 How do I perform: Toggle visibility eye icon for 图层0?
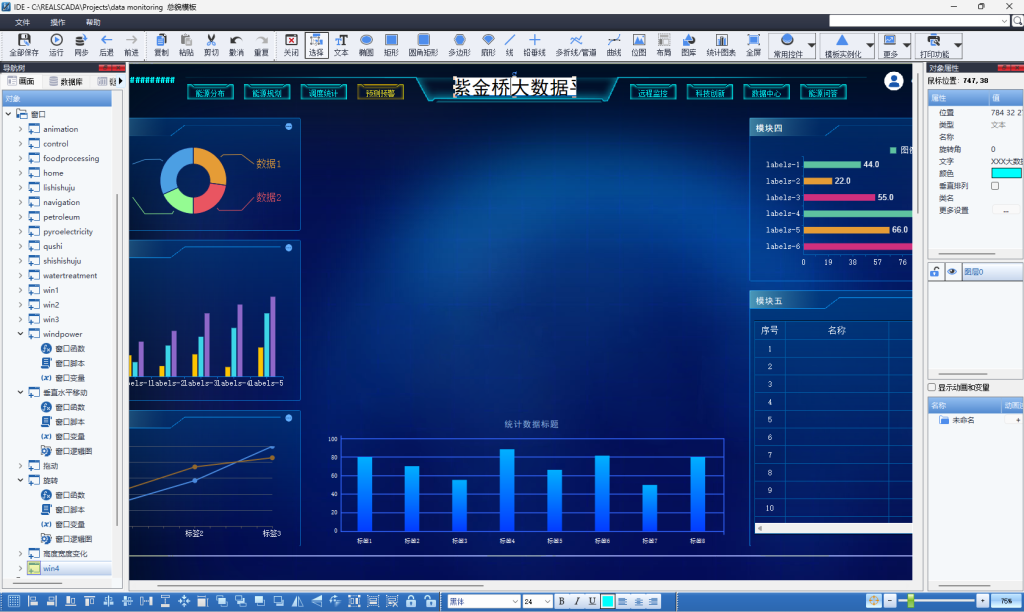952,271
